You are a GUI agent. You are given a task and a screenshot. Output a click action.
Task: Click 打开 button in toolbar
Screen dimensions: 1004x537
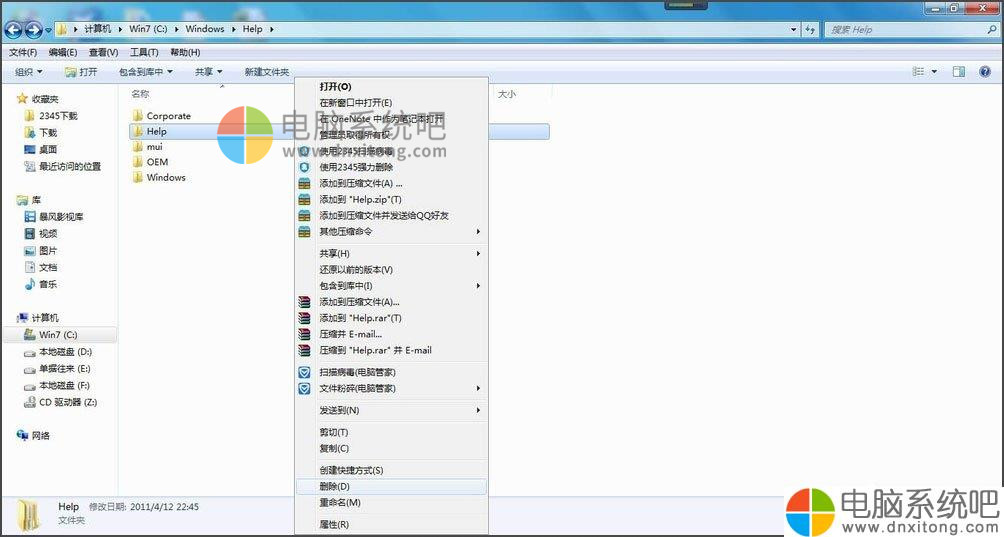coord(81,72)
